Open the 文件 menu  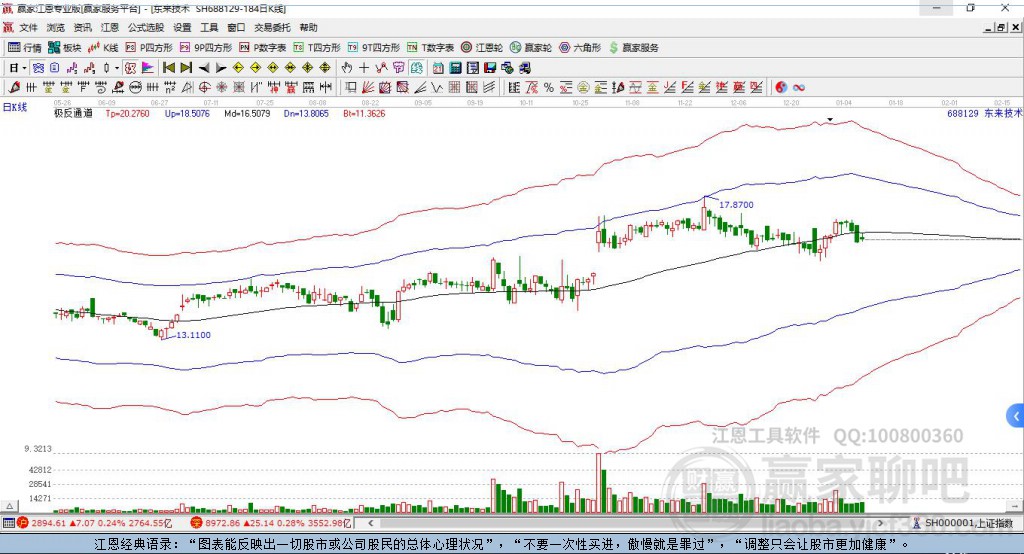[x=29, y=27]
